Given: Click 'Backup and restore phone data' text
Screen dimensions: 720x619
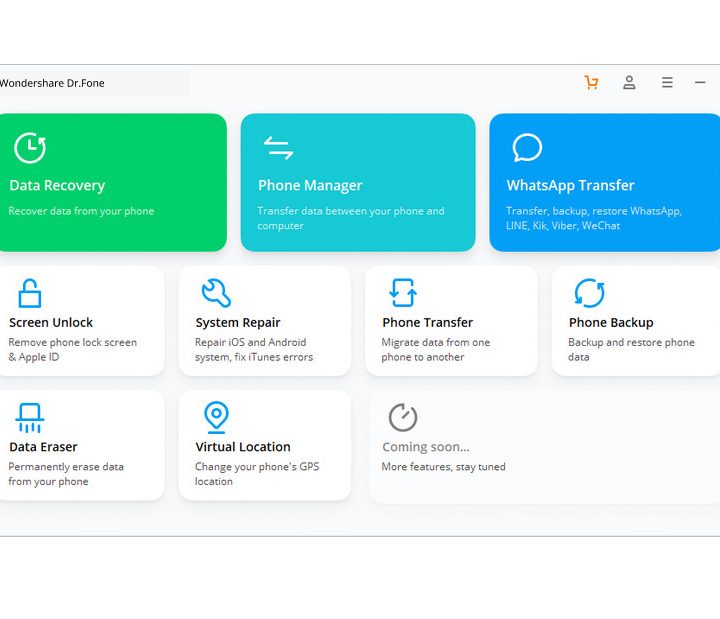Looking at the screenshot, I should tap(631, 349).
